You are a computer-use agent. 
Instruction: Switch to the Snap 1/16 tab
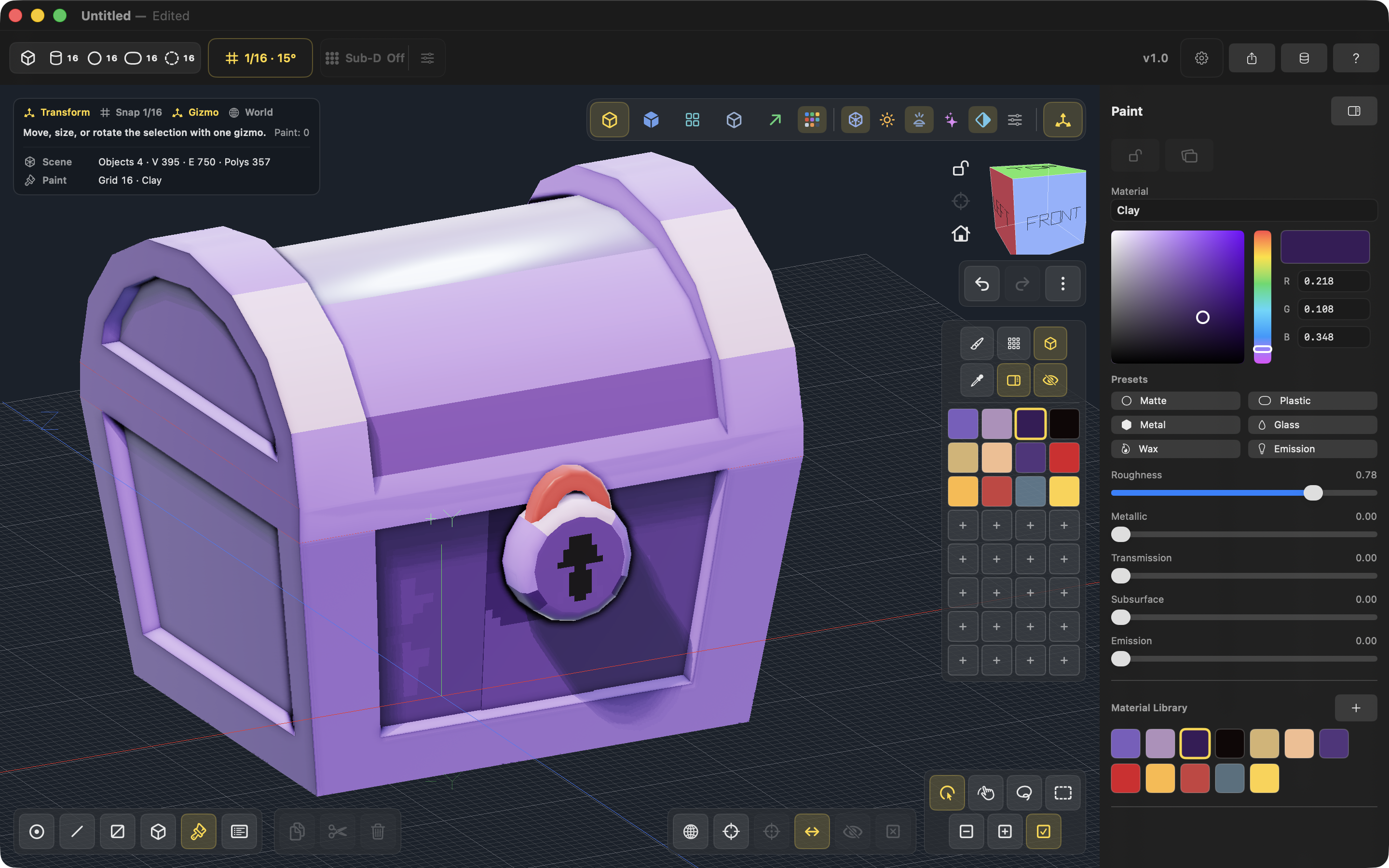[131, 112]
